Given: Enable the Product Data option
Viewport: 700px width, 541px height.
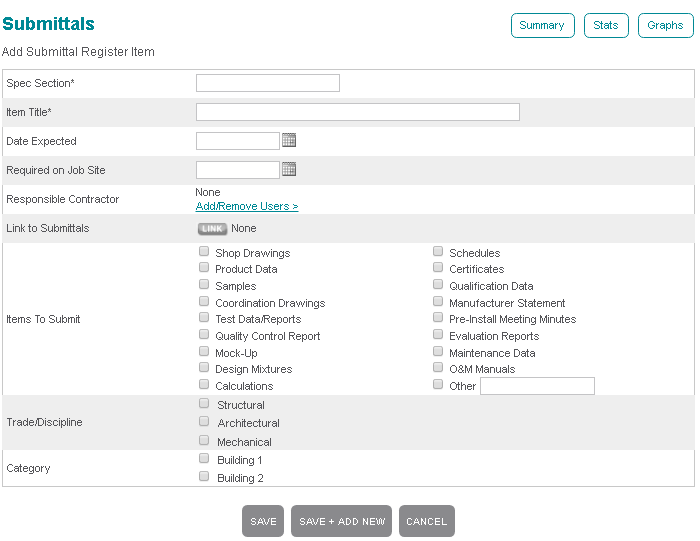Looking at the screenshot, I should click(205, 268).
